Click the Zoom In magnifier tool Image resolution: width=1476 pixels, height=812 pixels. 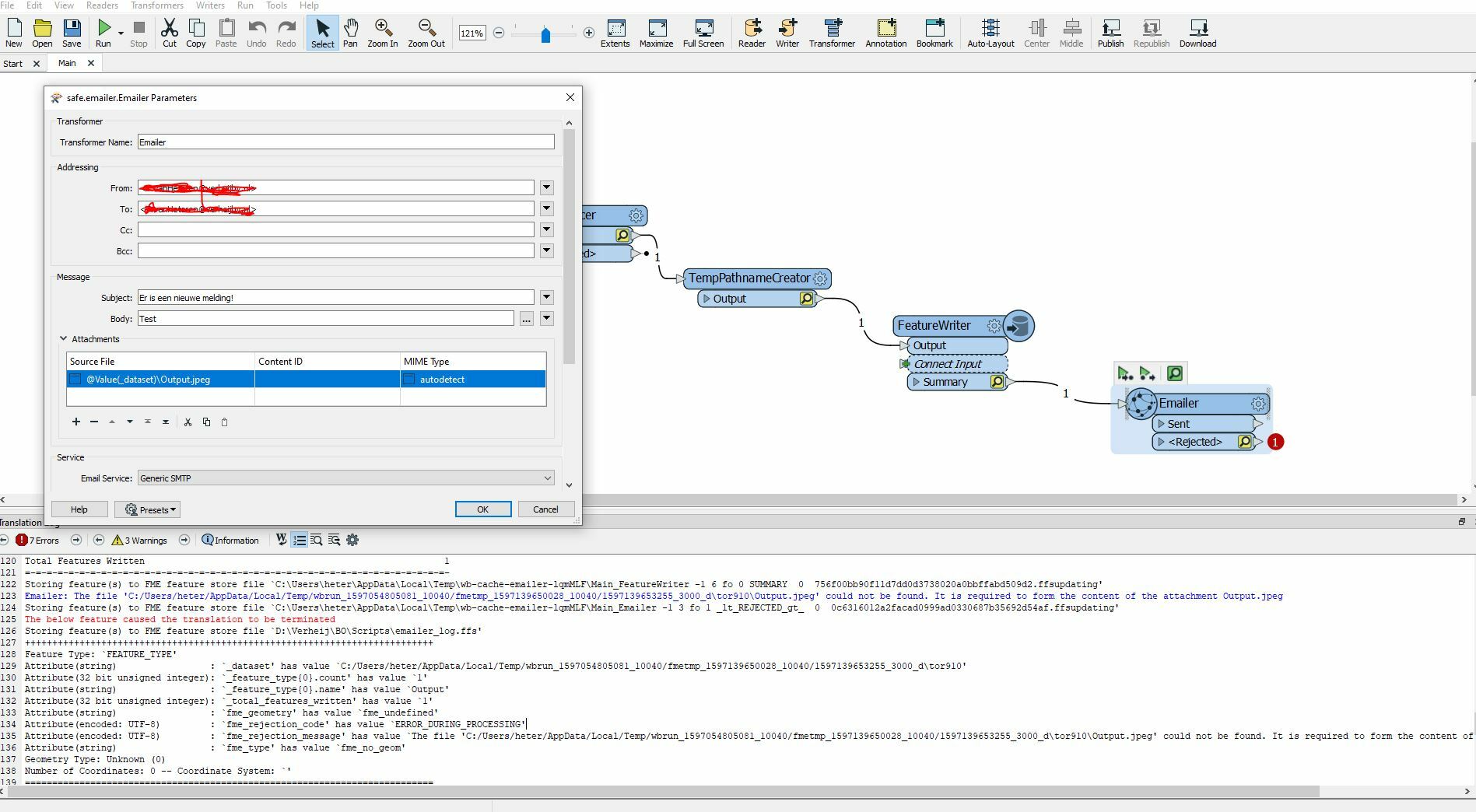[382, 32]
